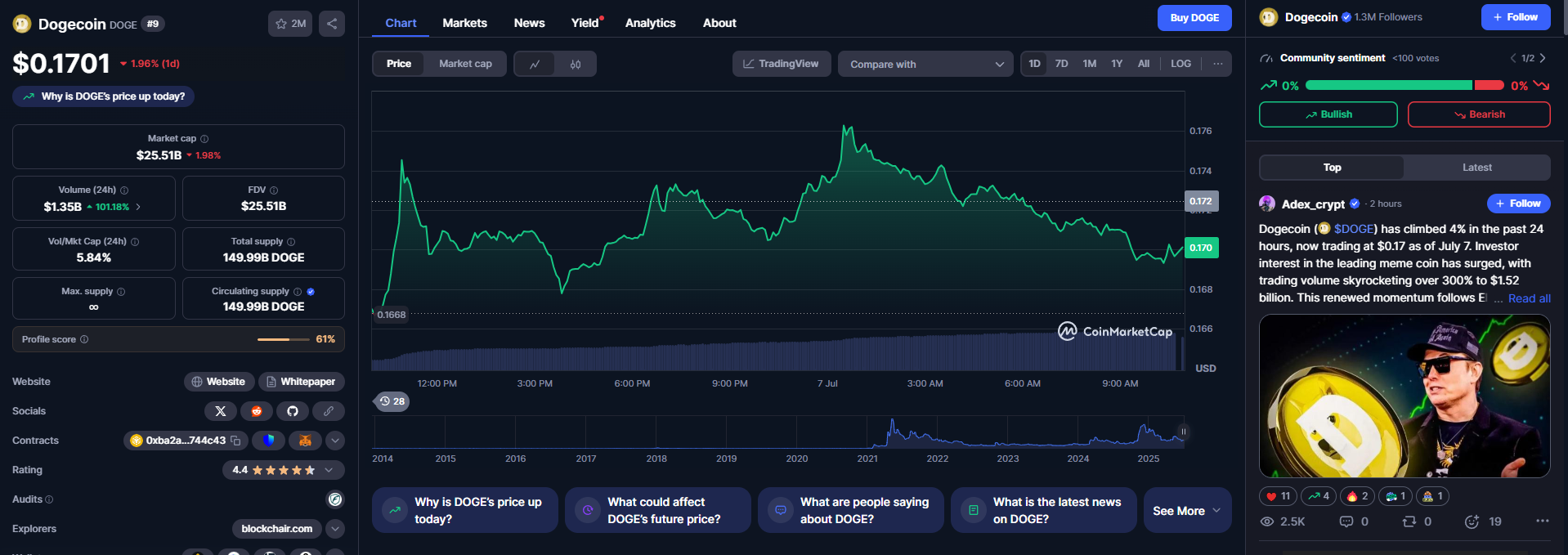
Task: Click the green trend-up reaction with 4
Action: pyautogui.click(x=1318, y=496)
